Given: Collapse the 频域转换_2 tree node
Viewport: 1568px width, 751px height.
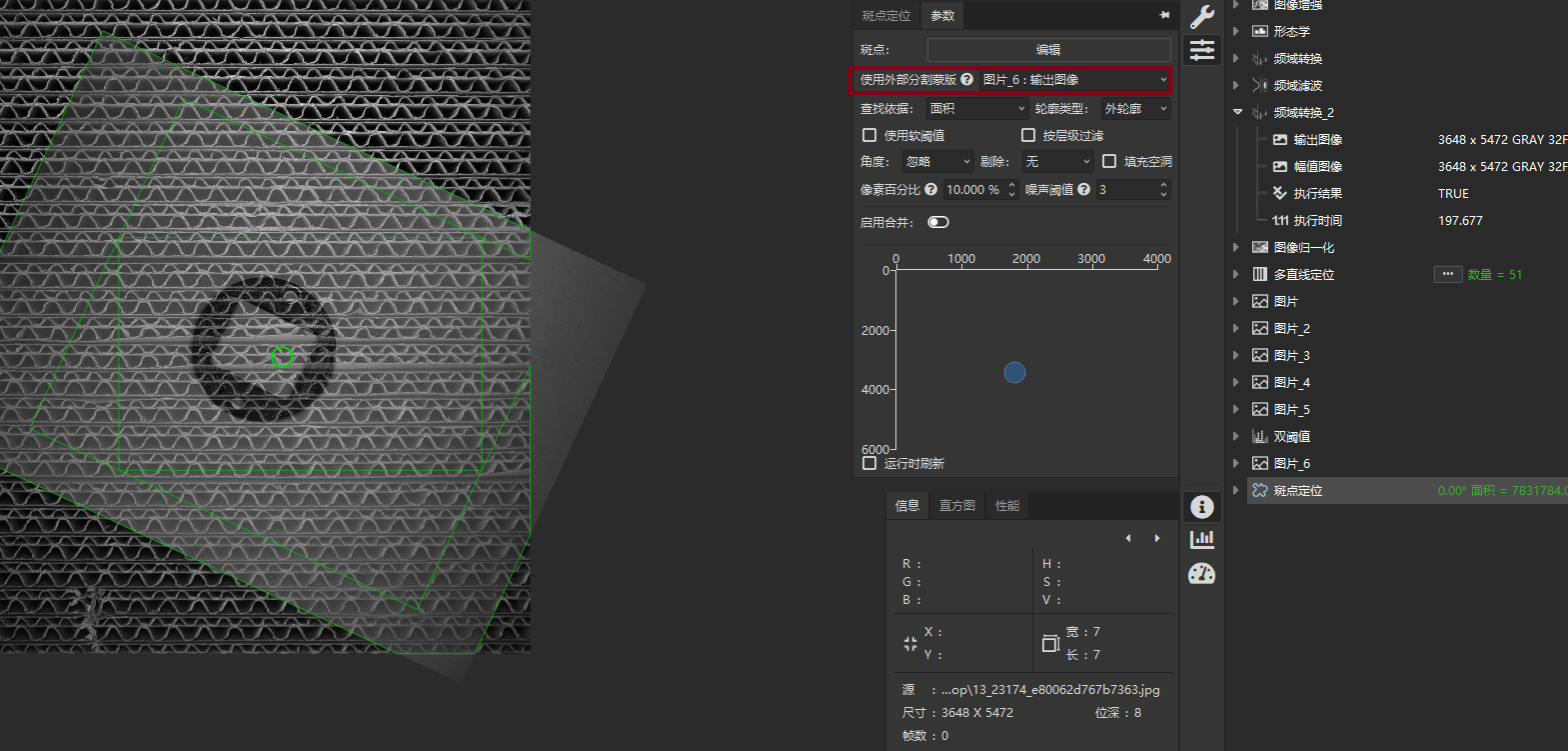Looking at the screenshot, I should point(1238,112).
